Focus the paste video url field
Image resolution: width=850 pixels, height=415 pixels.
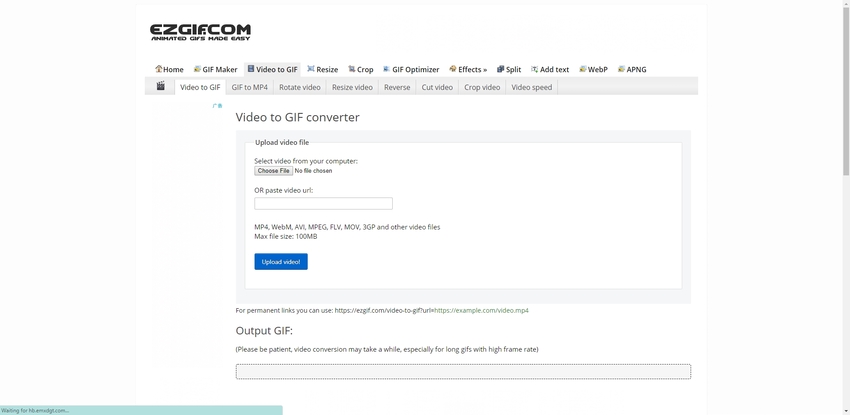click(x=323, y=204)
